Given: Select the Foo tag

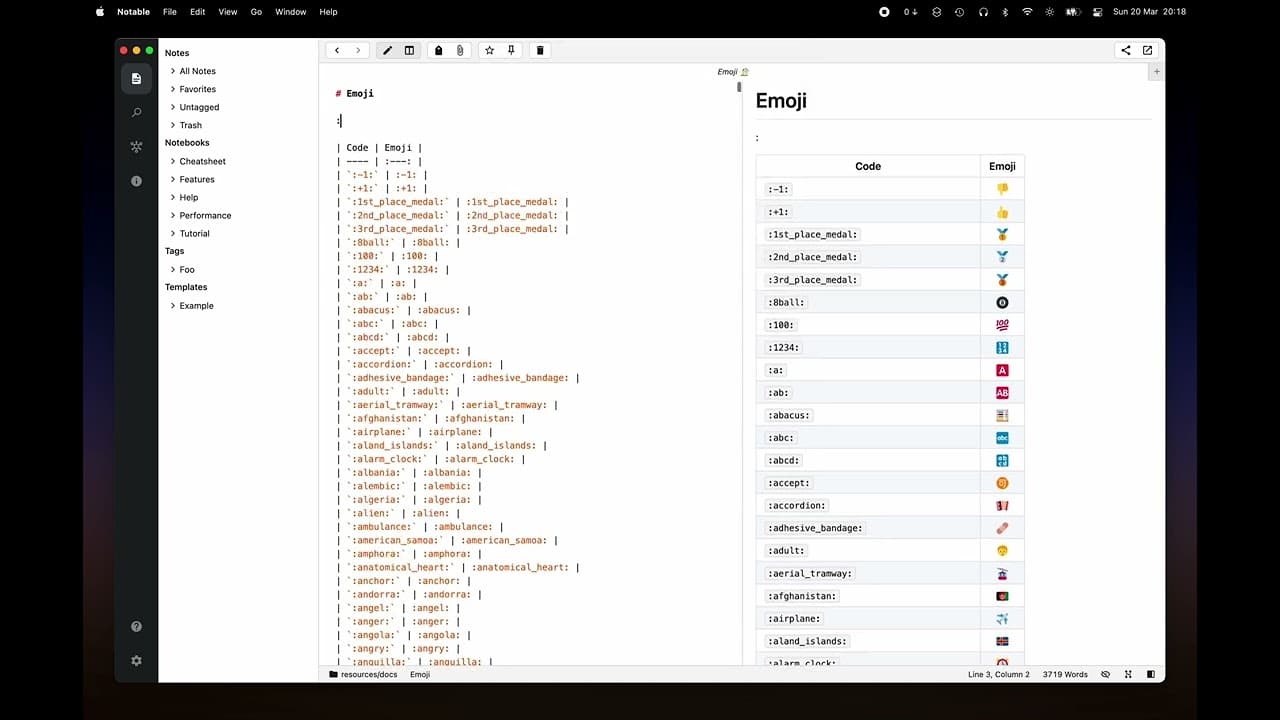Looking at the screenshot, I should pos(187,270).
